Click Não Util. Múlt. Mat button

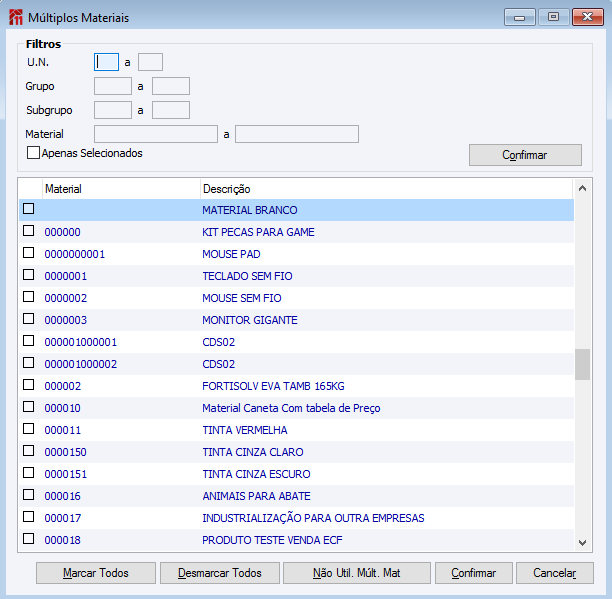[357, 573]
